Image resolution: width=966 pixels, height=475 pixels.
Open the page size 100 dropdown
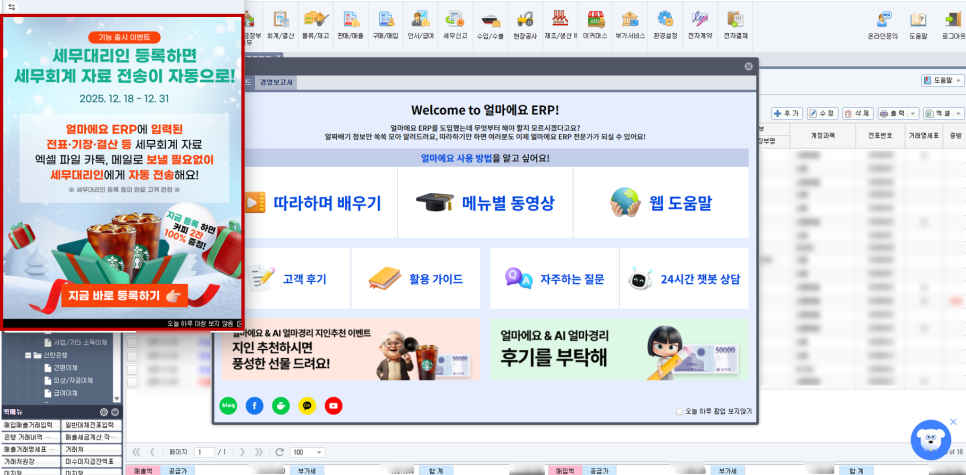(x=307, y=452)
